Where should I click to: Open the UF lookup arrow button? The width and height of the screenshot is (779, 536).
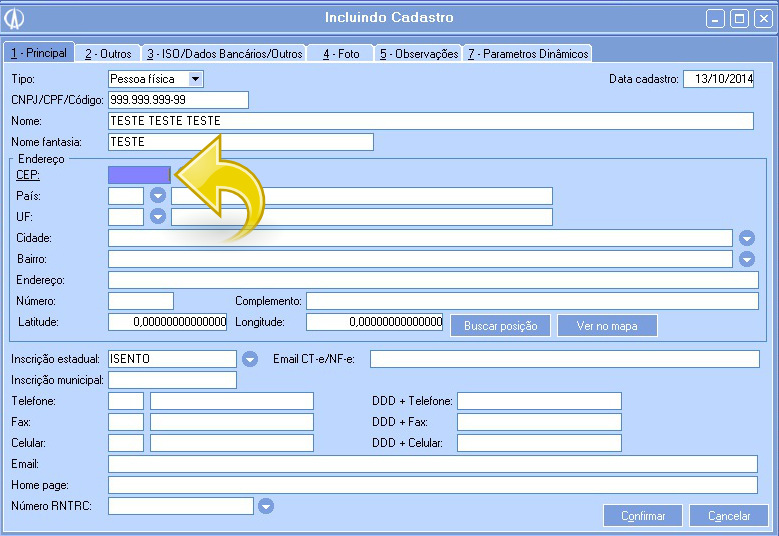[x=157, y=216]
